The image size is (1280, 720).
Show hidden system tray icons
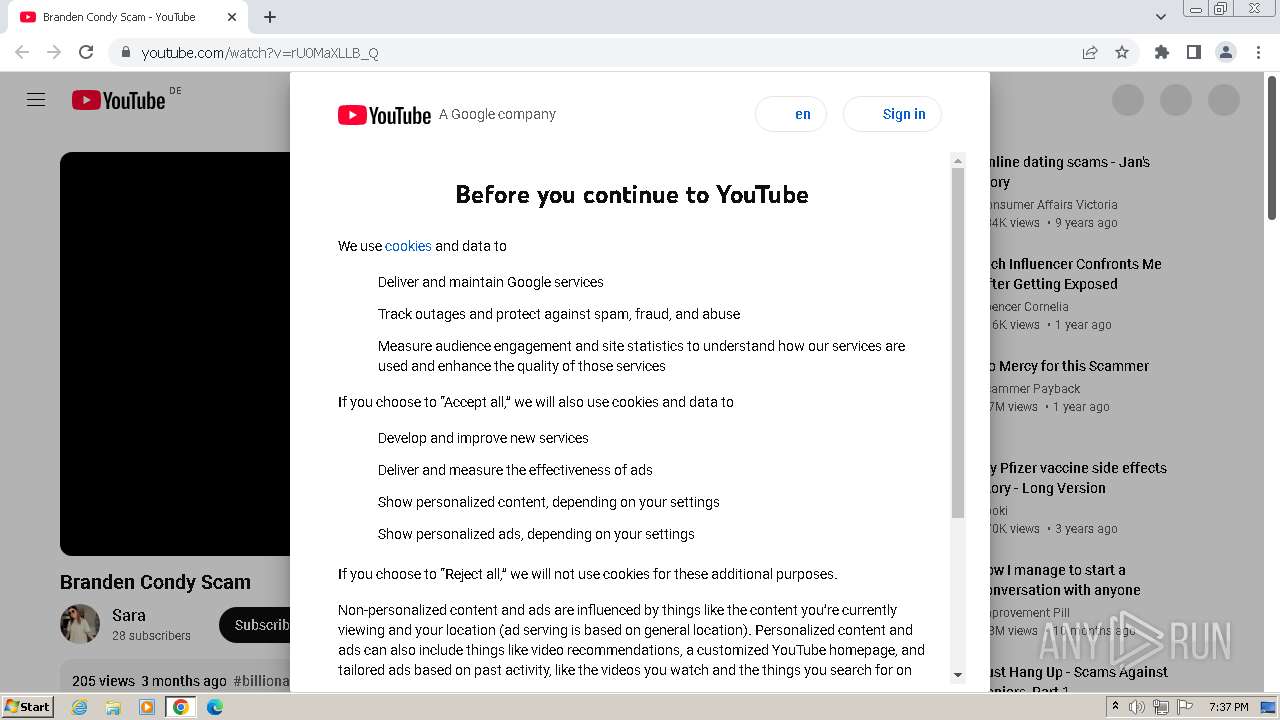coord(1115,706)
